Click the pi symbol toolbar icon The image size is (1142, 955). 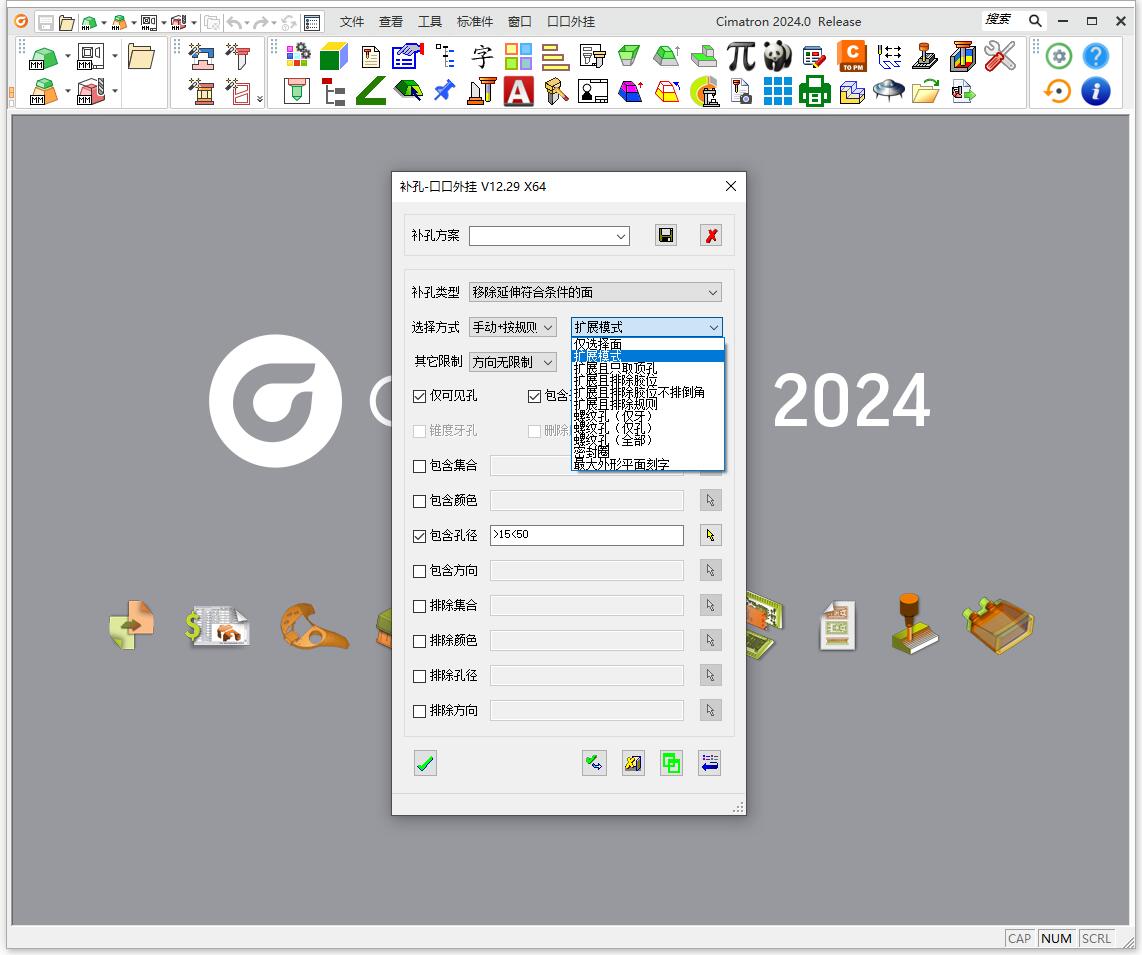[740, 56]
